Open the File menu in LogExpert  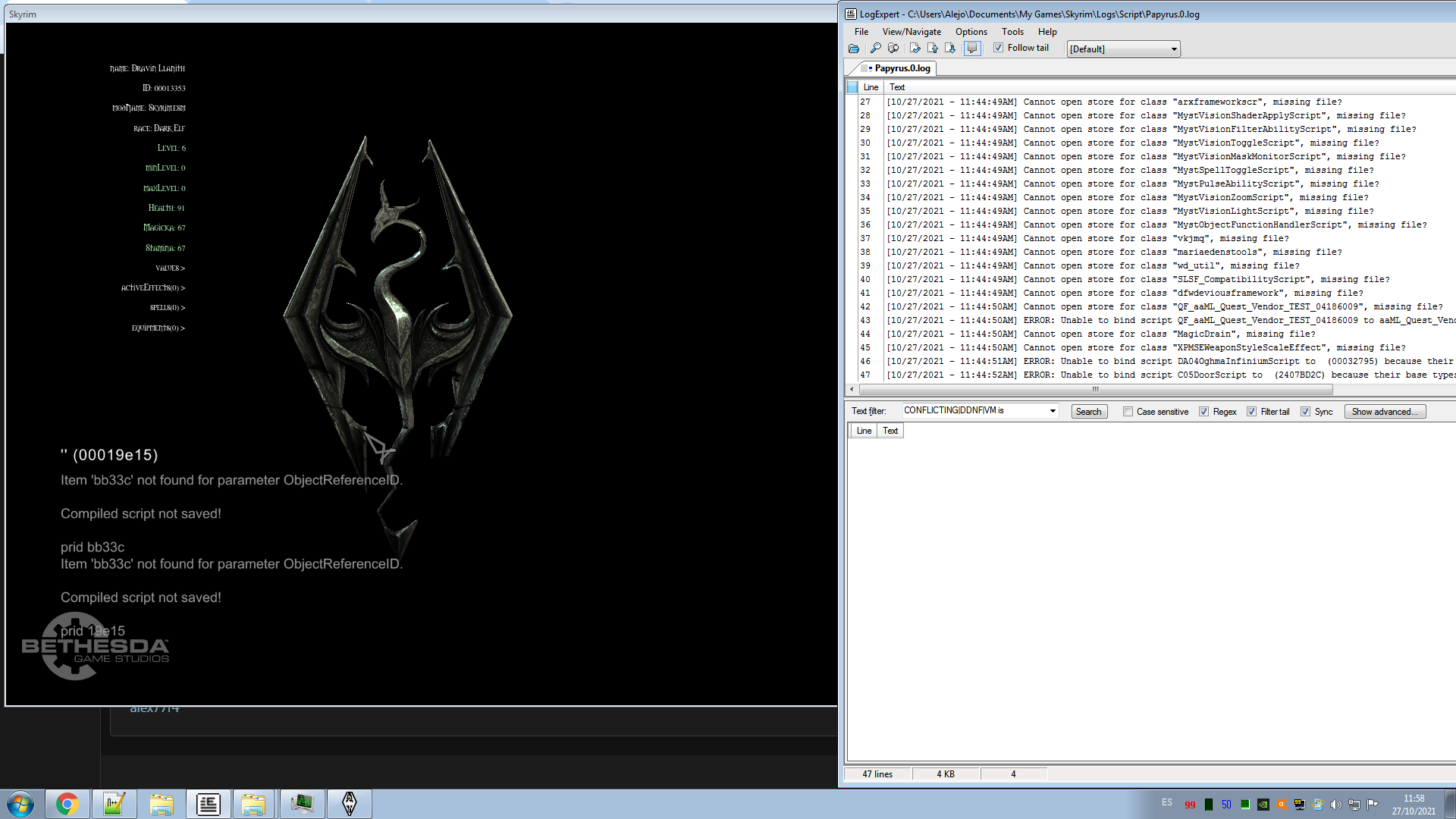coord(861,32)
